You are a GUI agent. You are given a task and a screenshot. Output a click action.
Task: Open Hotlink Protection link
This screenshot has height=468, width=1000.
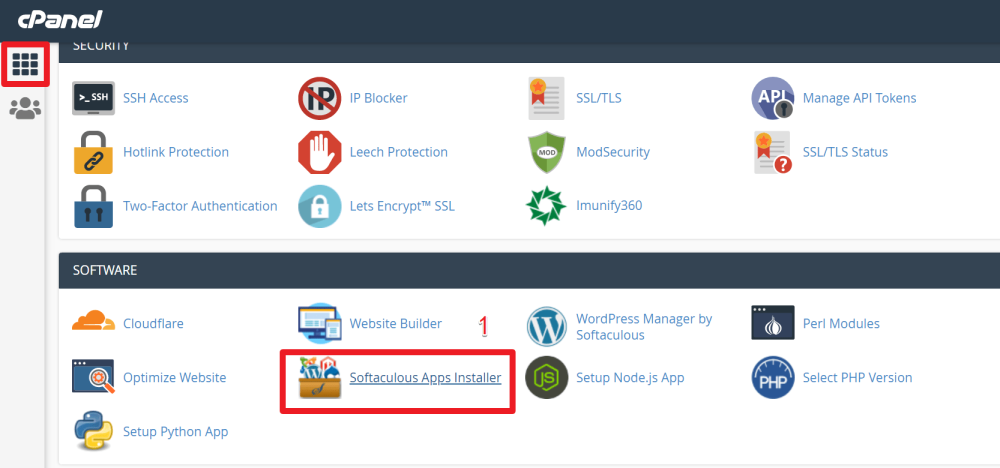pos(176,152)
